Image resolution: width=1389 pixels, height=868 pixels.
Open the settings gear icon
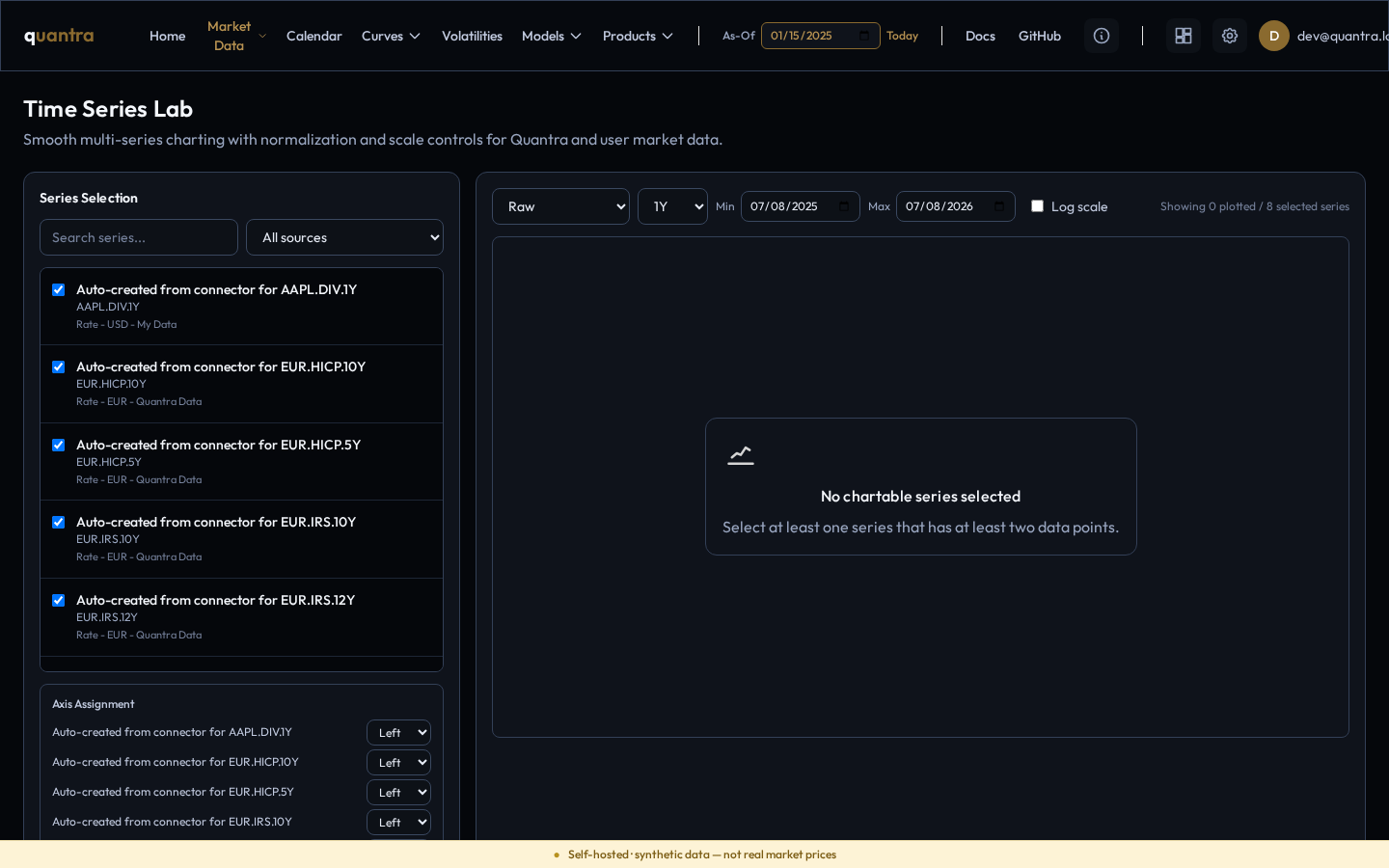1230,36
